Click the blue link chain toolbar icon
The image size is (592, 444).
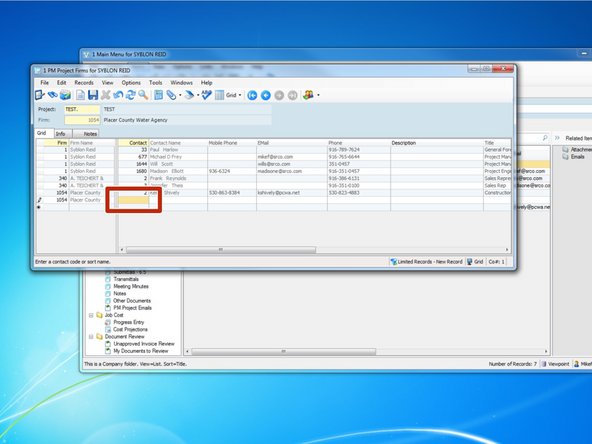(52, 95)
